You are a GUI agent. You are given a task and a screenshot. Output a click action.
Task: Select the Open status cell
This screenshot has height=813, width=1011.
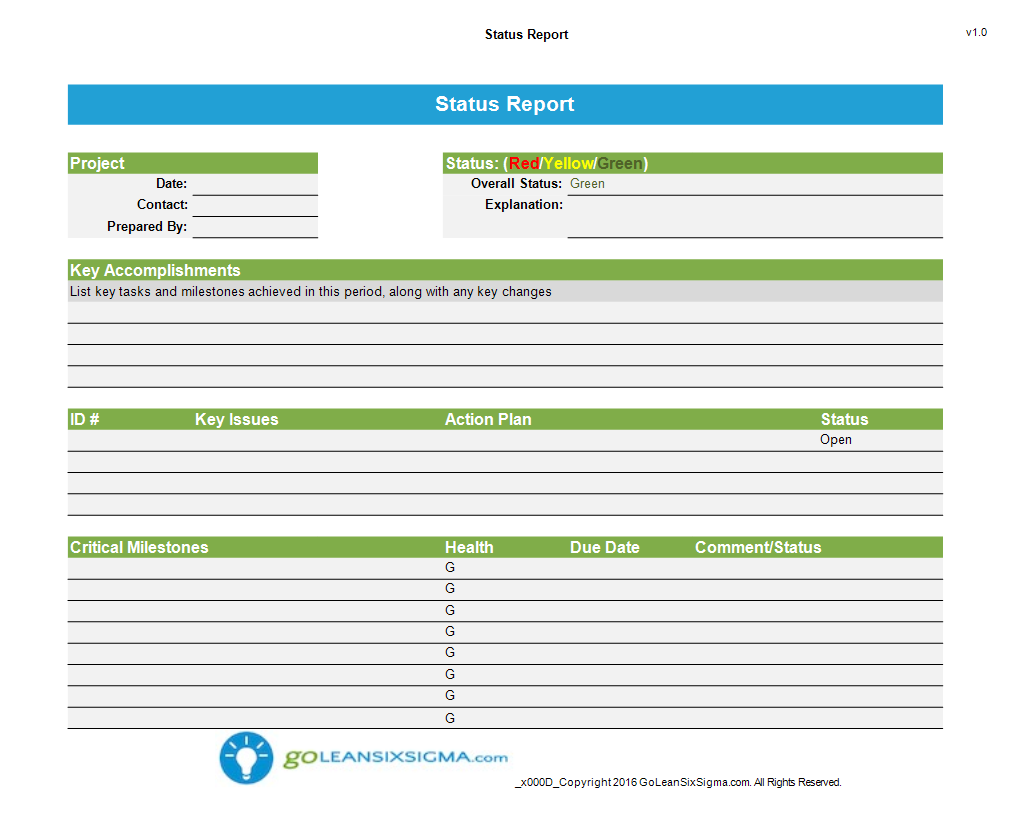click(880, 440)
